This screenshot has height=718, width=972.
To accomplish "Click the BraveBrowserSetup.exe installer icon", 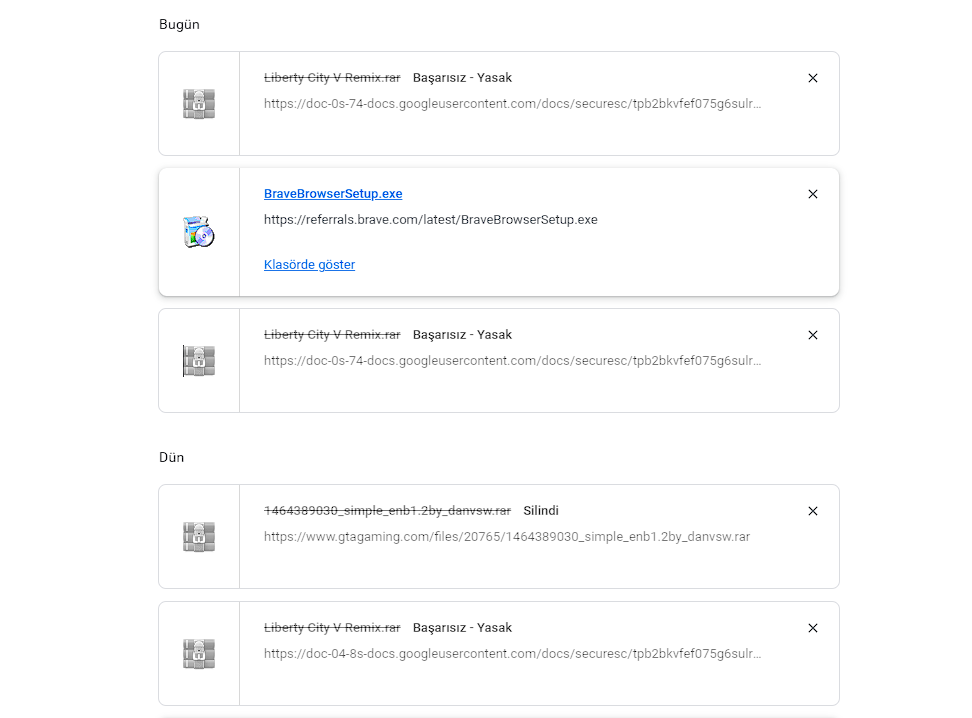I will click(x=199, y=231).
